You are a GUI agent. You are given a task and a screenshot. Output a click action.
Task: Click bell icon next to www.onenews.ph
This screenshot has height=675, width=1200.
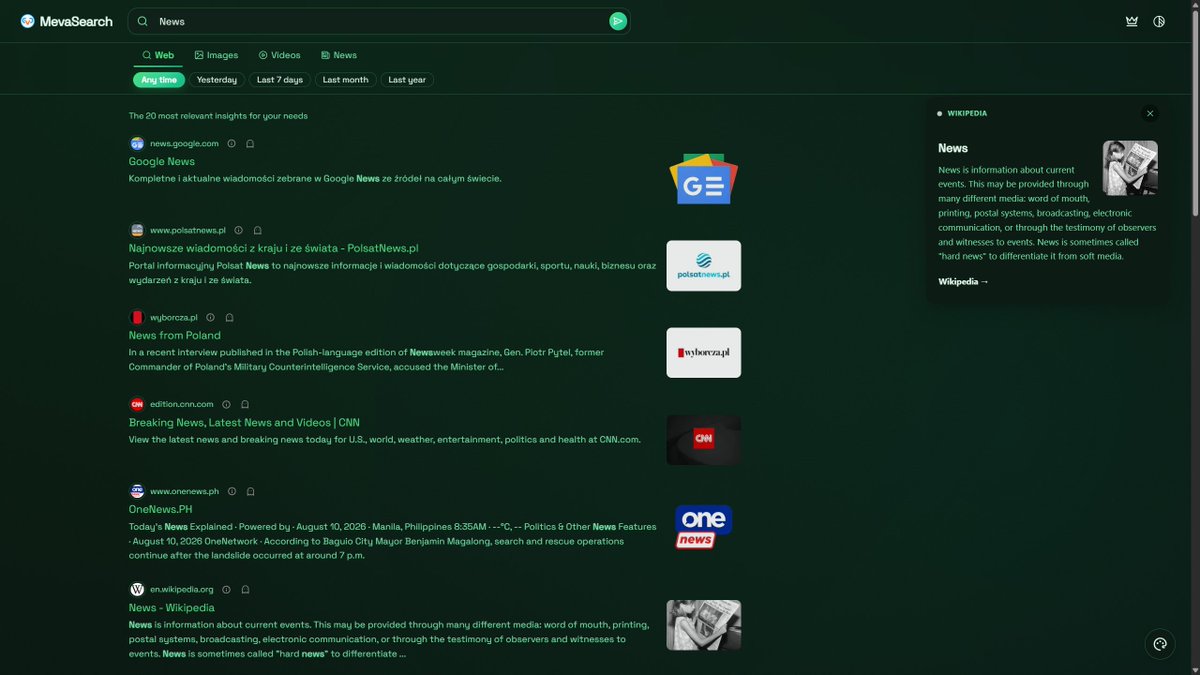(251, 491)
